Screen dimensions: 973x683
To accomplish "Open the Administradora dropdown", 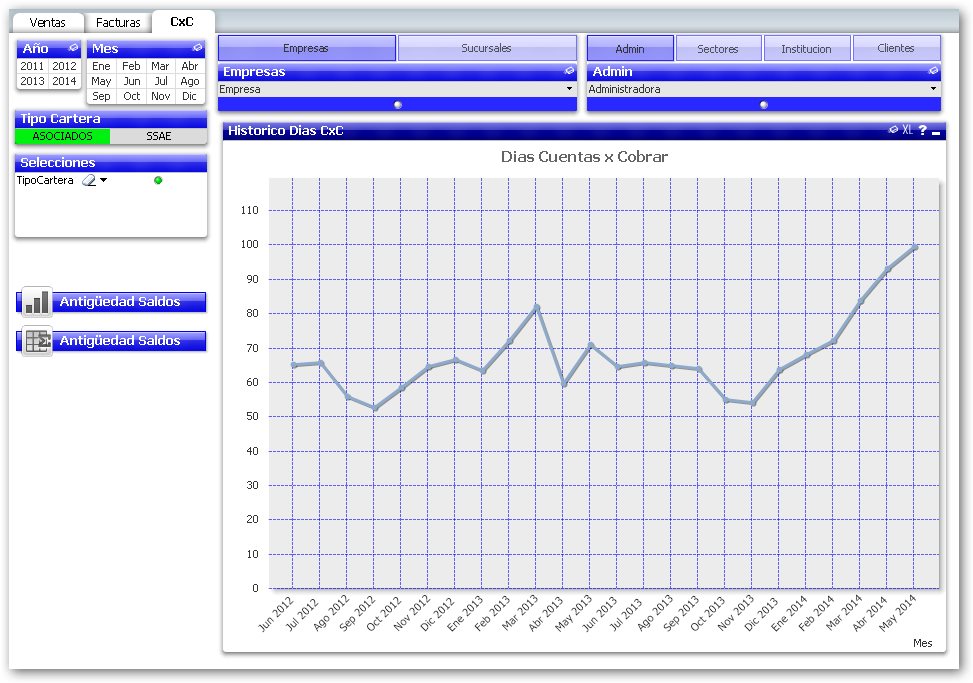I will [x=933, y=89].
